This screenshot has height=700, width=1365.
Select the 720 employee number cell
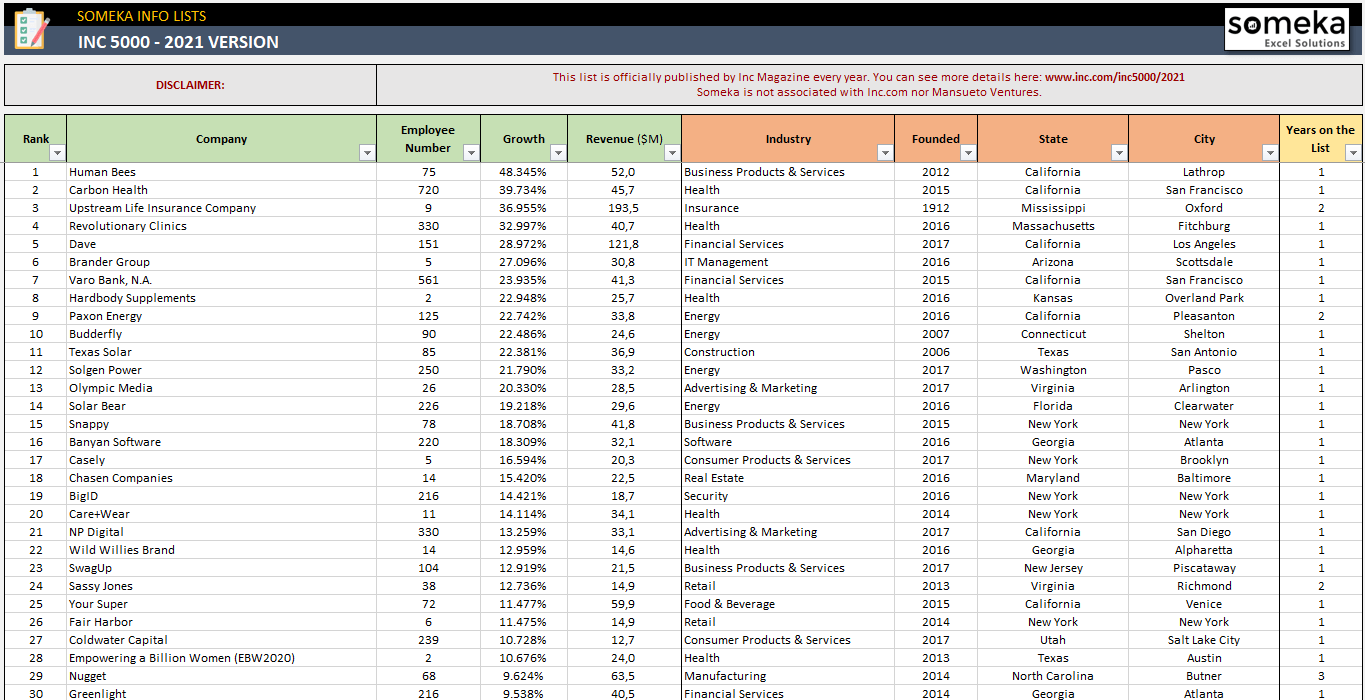[x=428, y=190]
